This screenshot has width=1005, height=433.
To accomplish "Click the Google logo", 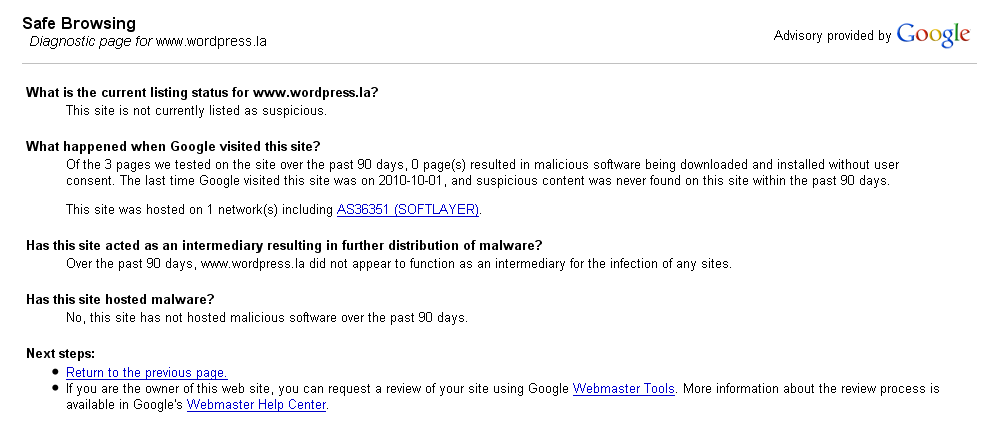I will coord(933,35).
